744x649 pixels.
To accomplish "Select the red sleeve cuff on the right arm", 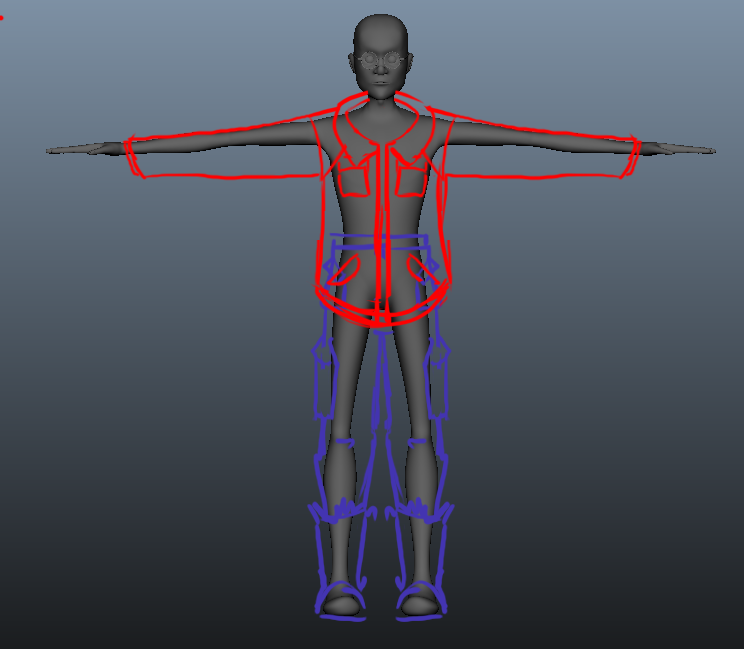I will (x=630, y=158).
